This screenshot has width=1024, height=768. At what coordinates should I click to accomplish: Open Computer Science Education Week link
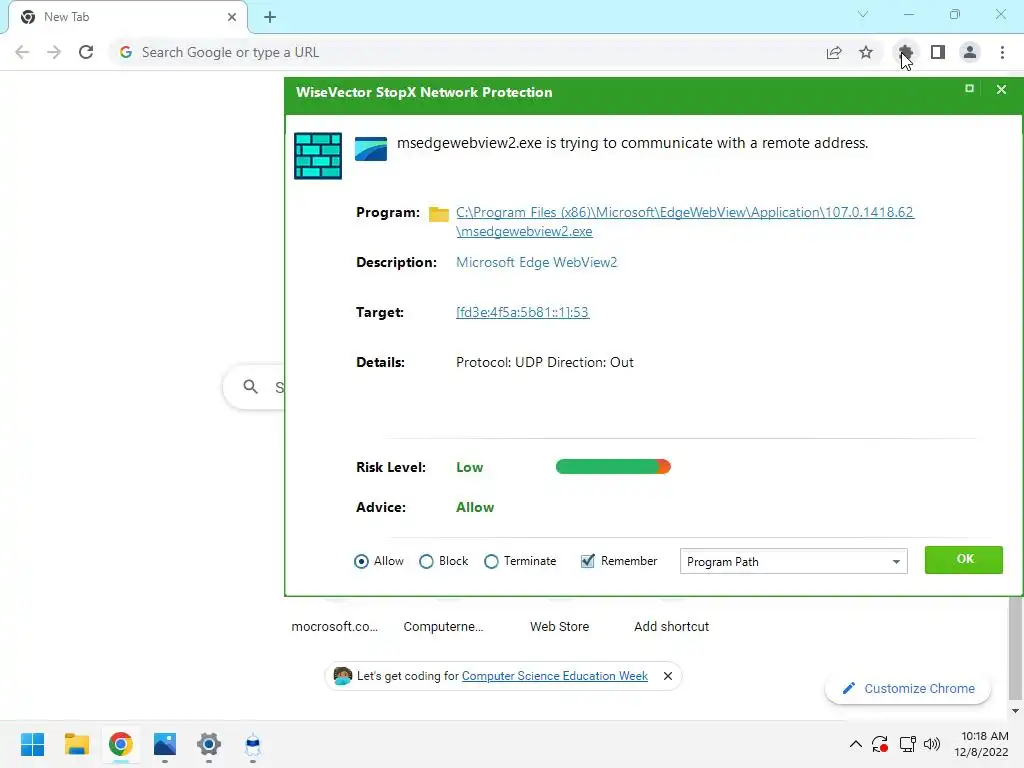coord(554,676)
